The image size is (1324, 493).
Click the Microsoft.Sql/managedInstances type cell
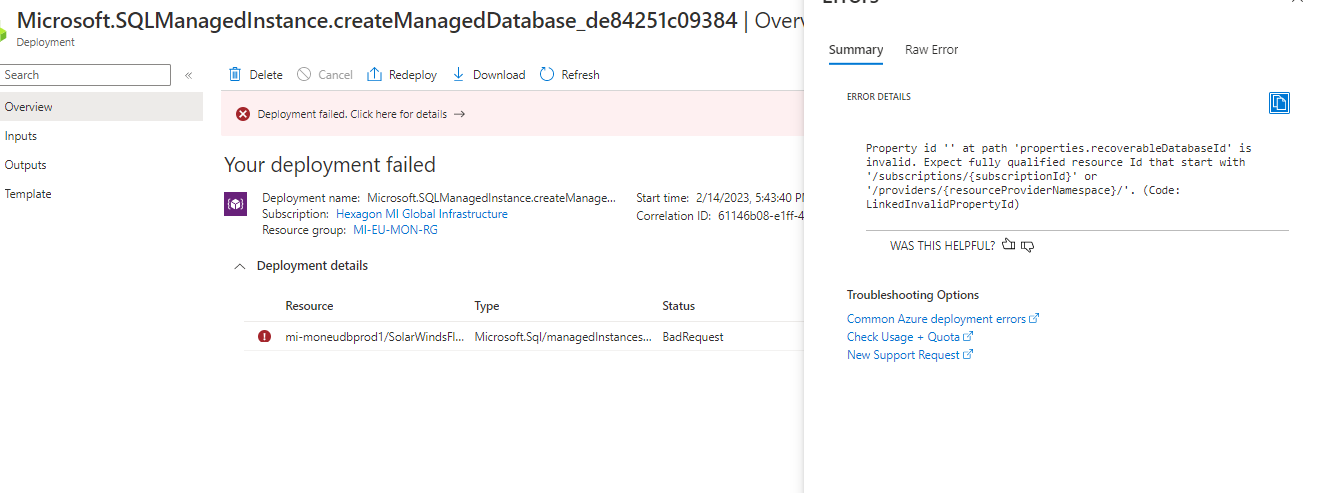[x=563, y=337]
